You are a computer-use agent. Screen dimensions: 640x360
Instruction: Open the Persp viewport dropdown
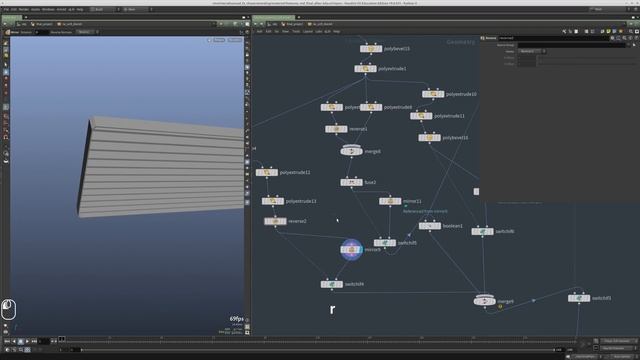(x=219, y=40)
